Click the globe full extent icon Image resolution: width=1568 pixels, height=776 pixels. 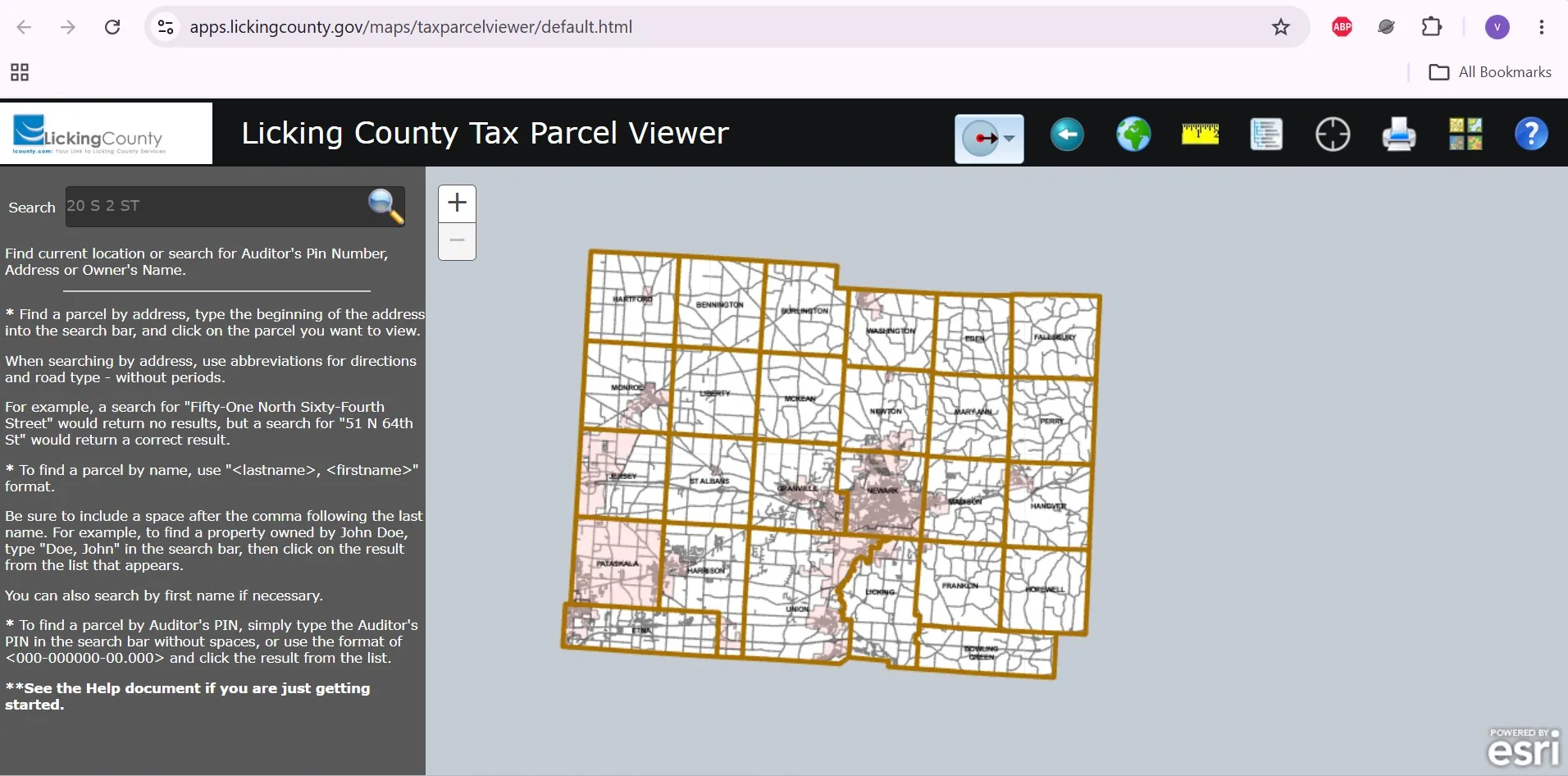[x=1133, y=134]
